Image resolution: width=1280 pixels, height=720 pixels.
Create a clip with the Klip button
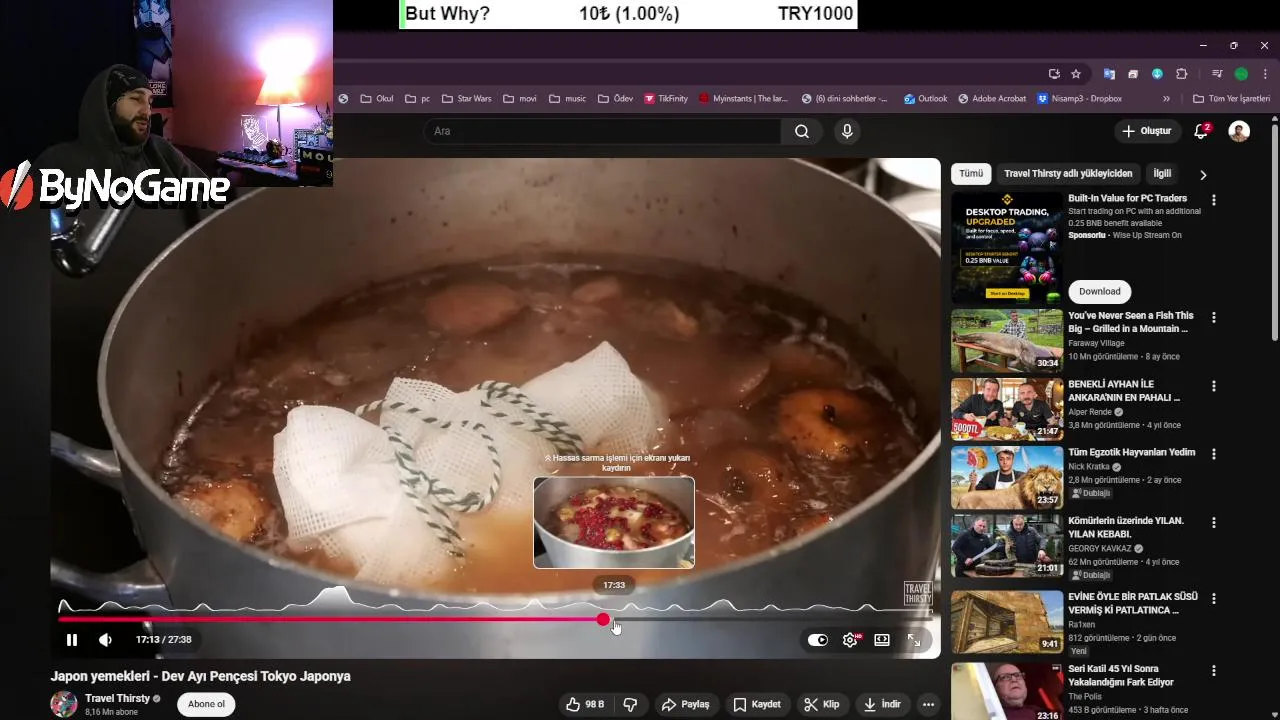pyautogui.click(x=822, y=704)
